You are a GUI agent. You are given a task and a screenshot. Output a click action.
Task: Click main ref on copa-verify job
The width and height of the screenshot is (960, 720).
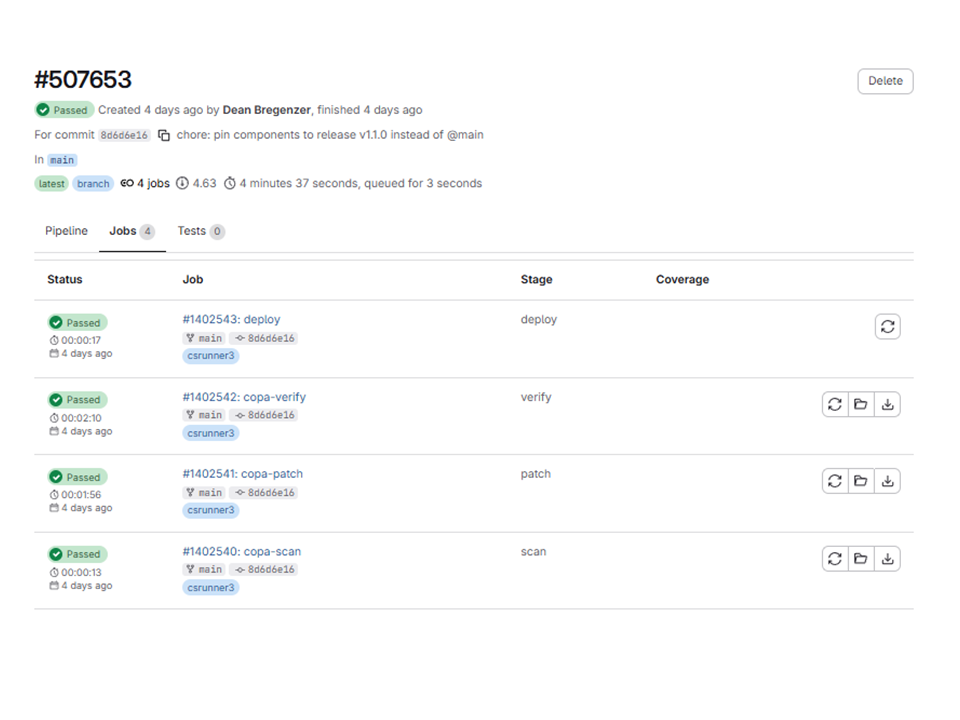tap(204, 415)
